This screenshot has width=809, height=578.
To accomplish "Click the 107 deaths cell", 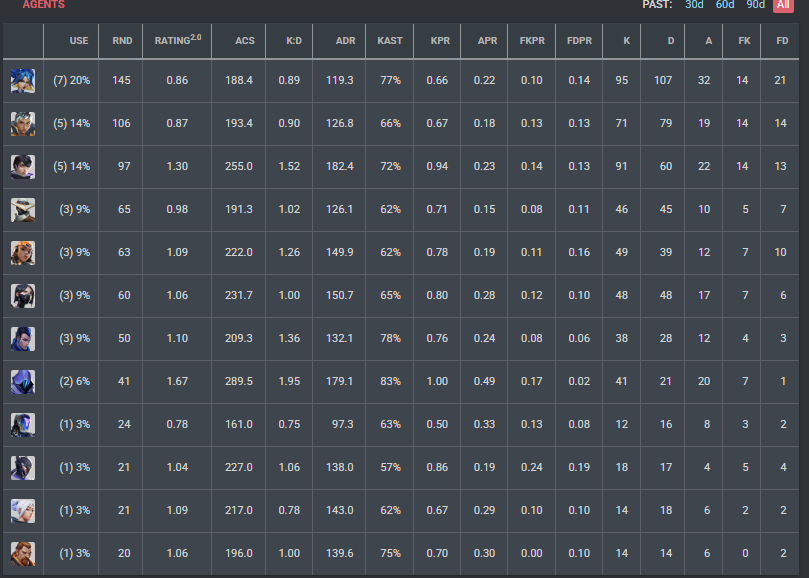I will (663, 80).
